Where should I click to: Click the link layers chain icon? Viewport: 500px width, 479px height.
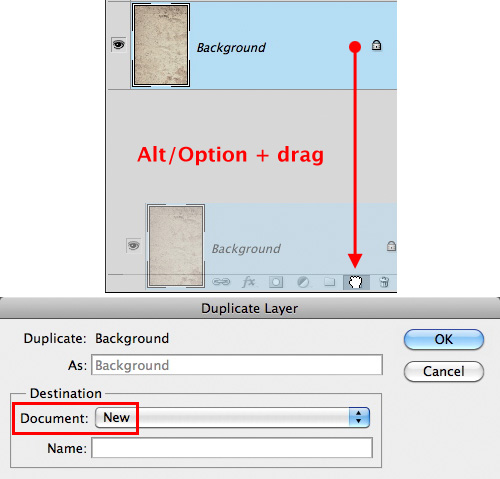point(221,282)
